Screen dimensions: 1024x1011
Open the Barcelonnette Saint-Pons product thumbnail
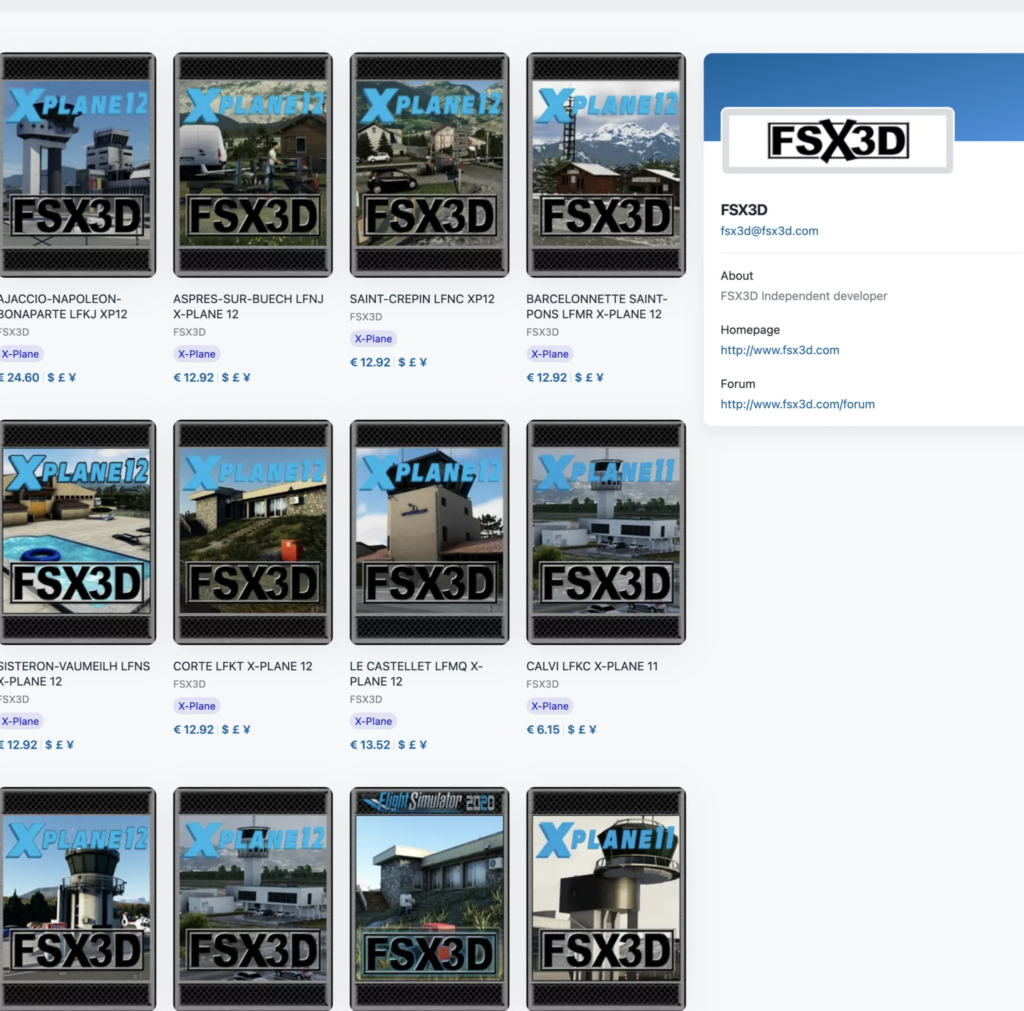pyautogui.click(x=606, y=165)
